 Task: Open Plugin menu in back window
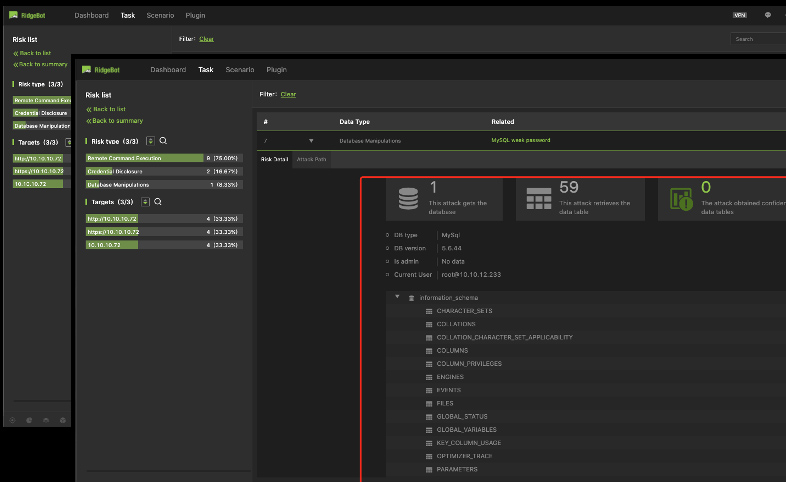pos(195,16)
